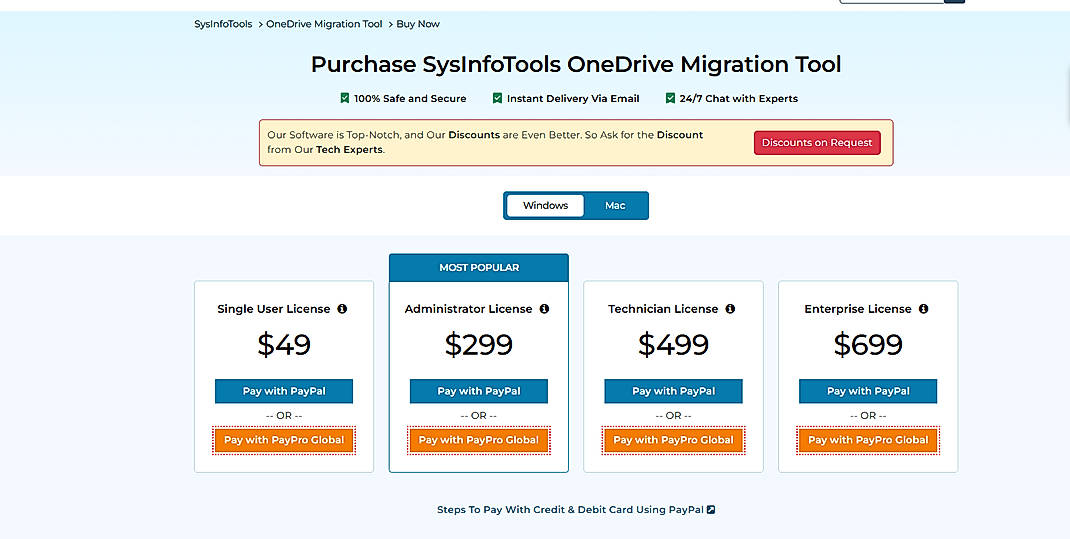Screen dimensions: 1070x539
Task: Pay with PayPro Global for Administrator License
Action: [x=478, y=440]
